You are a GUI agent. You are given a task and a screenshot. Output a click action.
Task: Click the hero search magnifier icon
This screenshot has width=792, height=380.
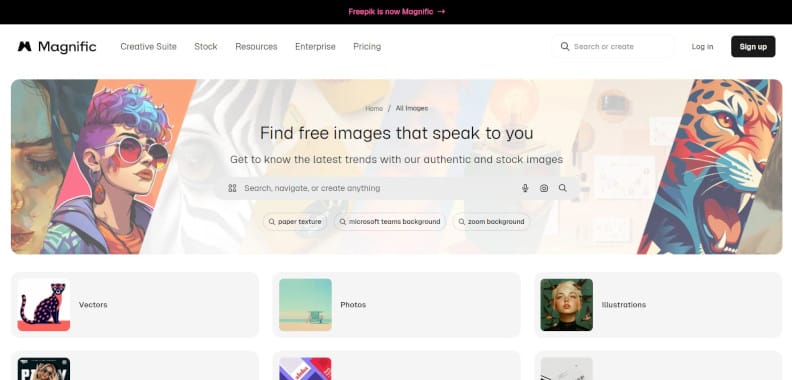[563, 188]
